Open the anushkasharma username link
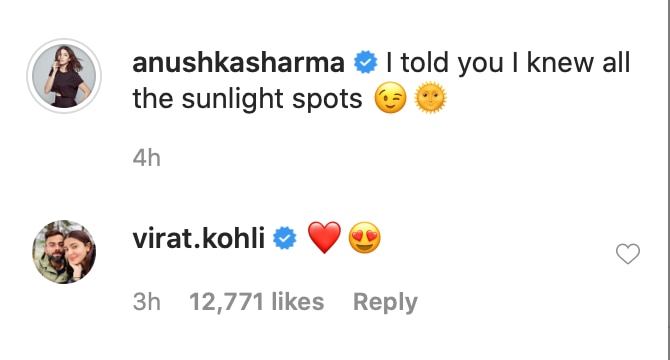670x360 pixels. (x=238, y=62)
